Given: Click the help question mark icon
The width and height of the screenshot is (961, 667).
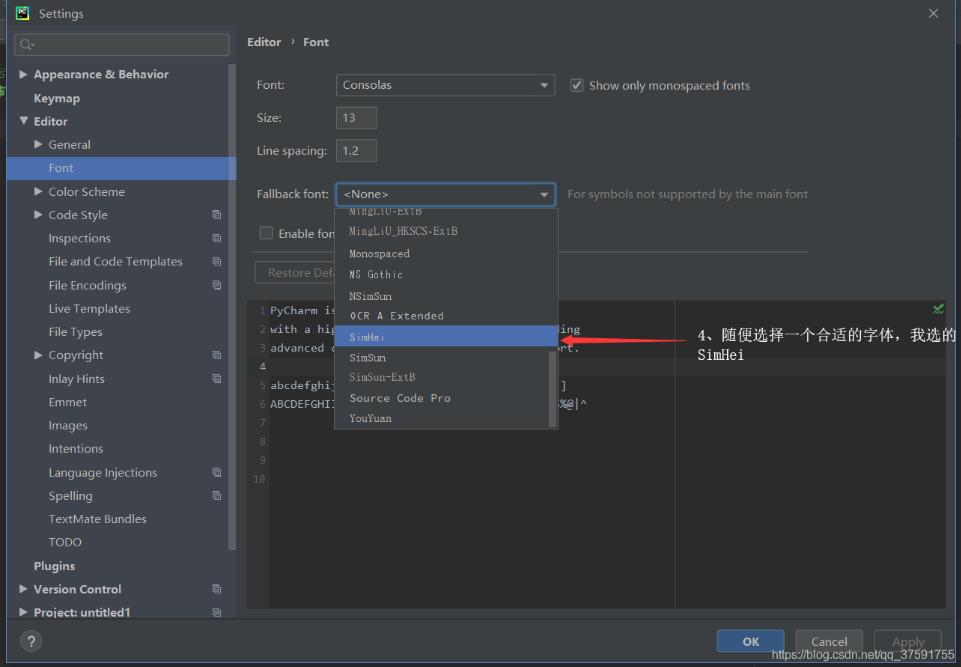Looking at the screenshot, I should [32, 641].
